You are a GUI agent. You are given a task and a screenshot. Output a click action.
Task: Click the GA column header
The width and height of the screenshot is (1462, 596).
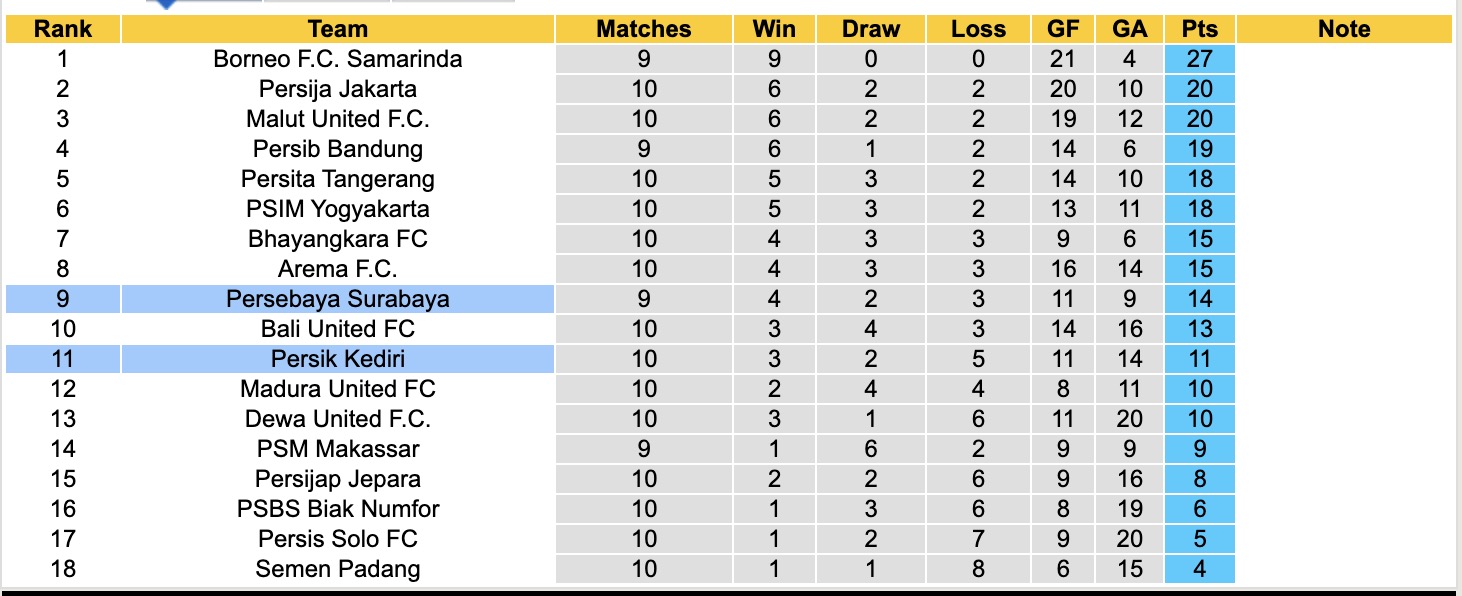(x=1129, y=29)
